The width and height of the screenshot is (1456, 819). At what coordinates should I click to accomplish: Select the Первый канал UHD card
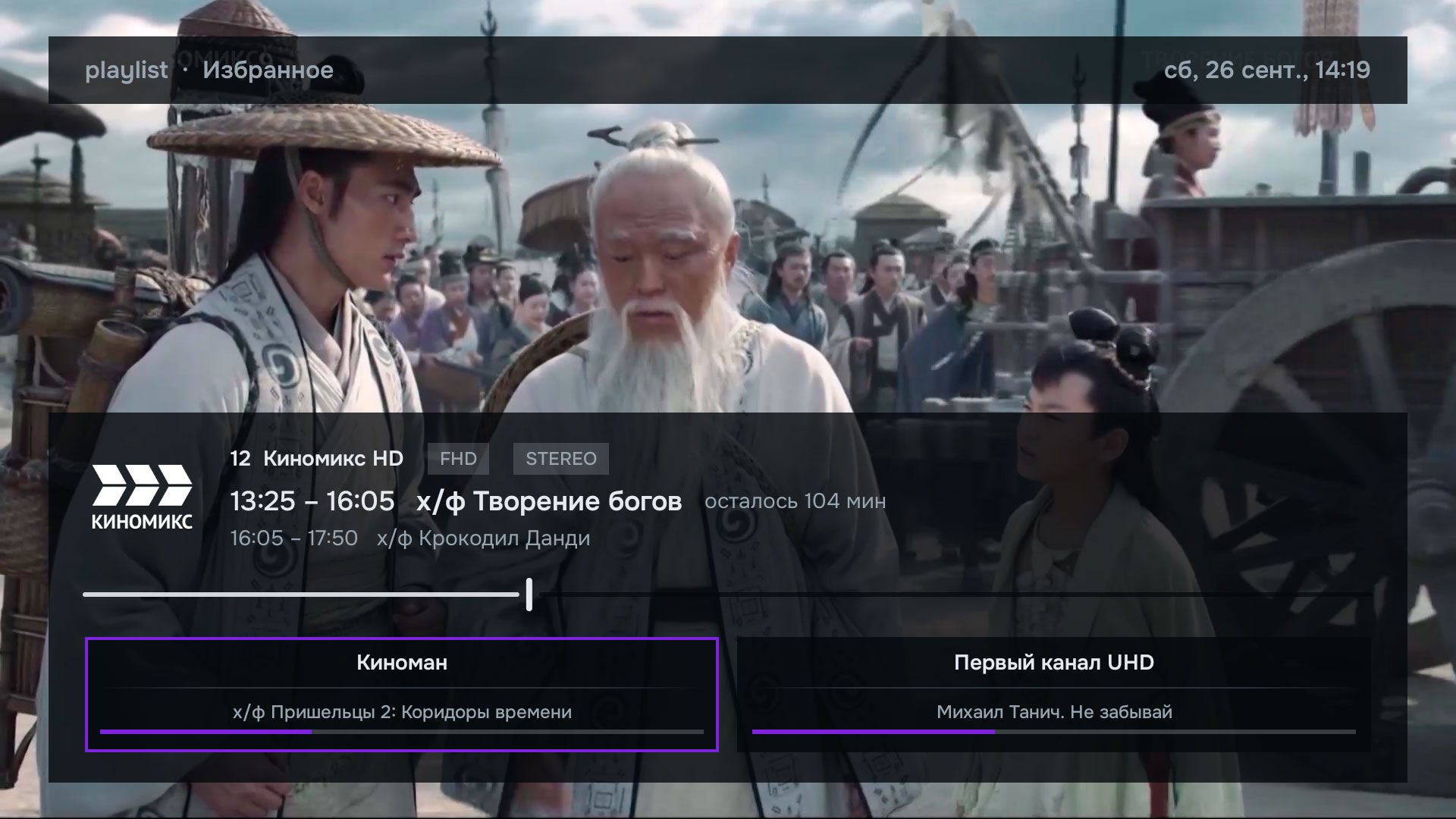point(1053,695)
